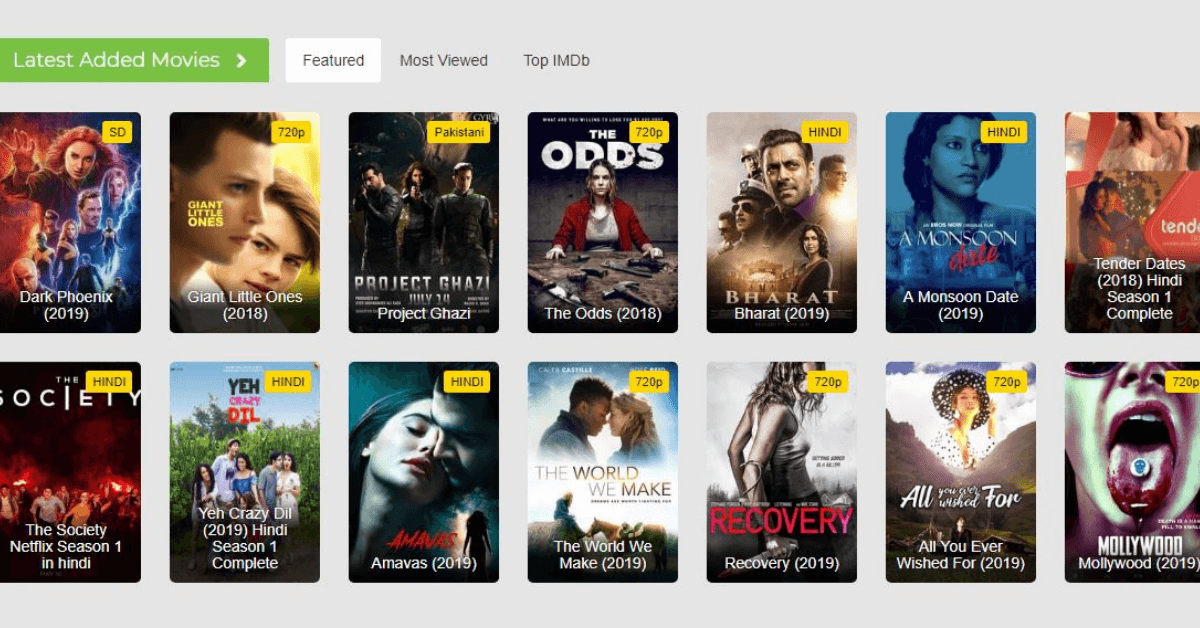Click the 720p badge on The Odds

648,132
